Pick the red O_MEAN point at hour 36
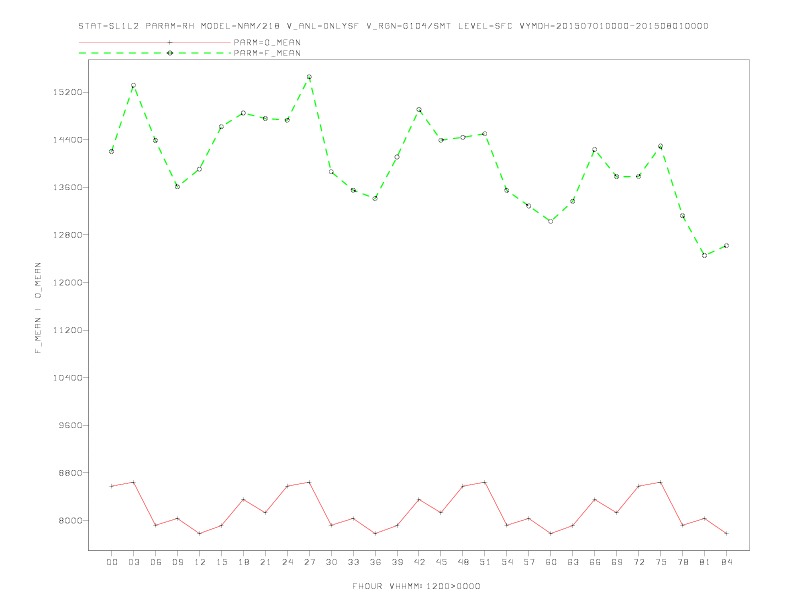Image resolution: width=792 pixels, height=612 pixels. (375, 534)
